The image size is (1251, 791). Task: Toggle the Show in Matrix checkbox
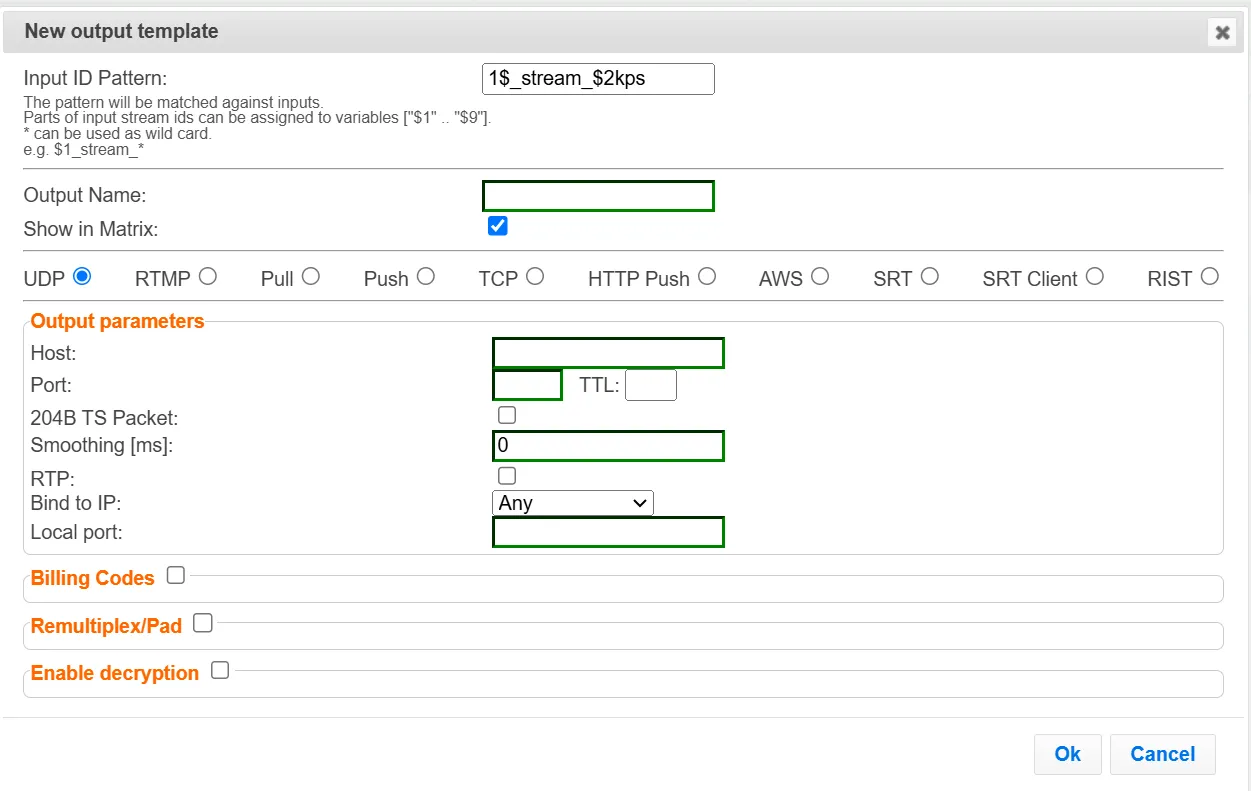point(498,226)
